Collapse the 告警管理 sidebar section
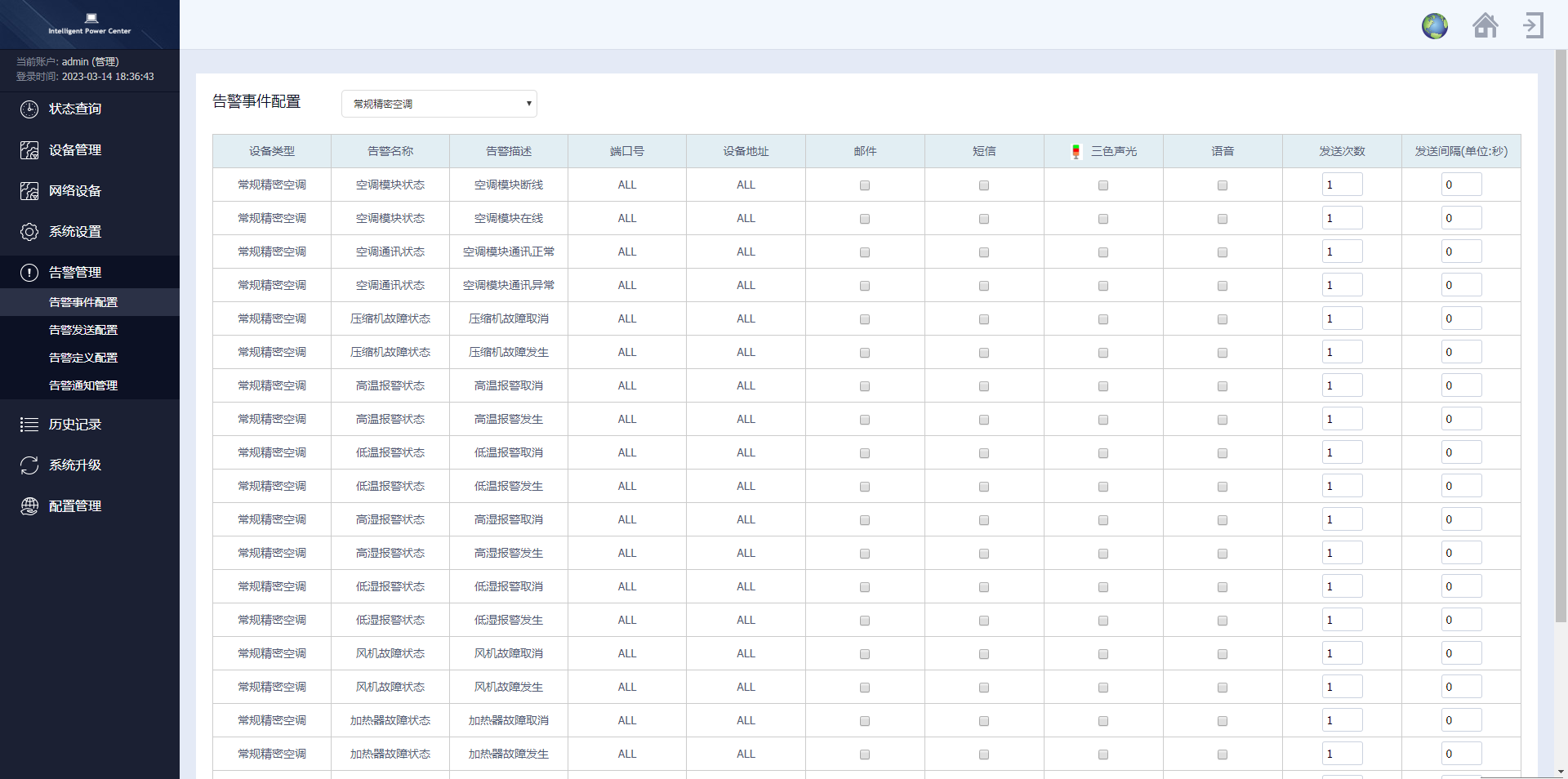 75,273
